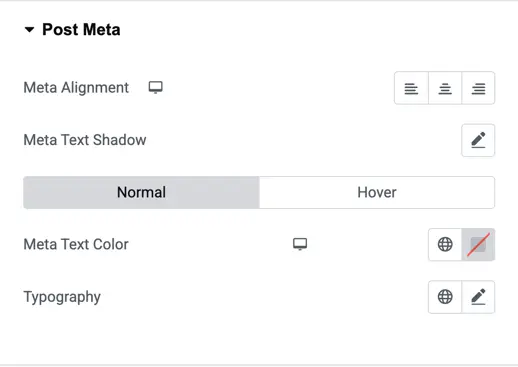Viewport: 518px width, 367px height.
Task: Change responsive device for Meta Alignment
Action: coord(156,88)
